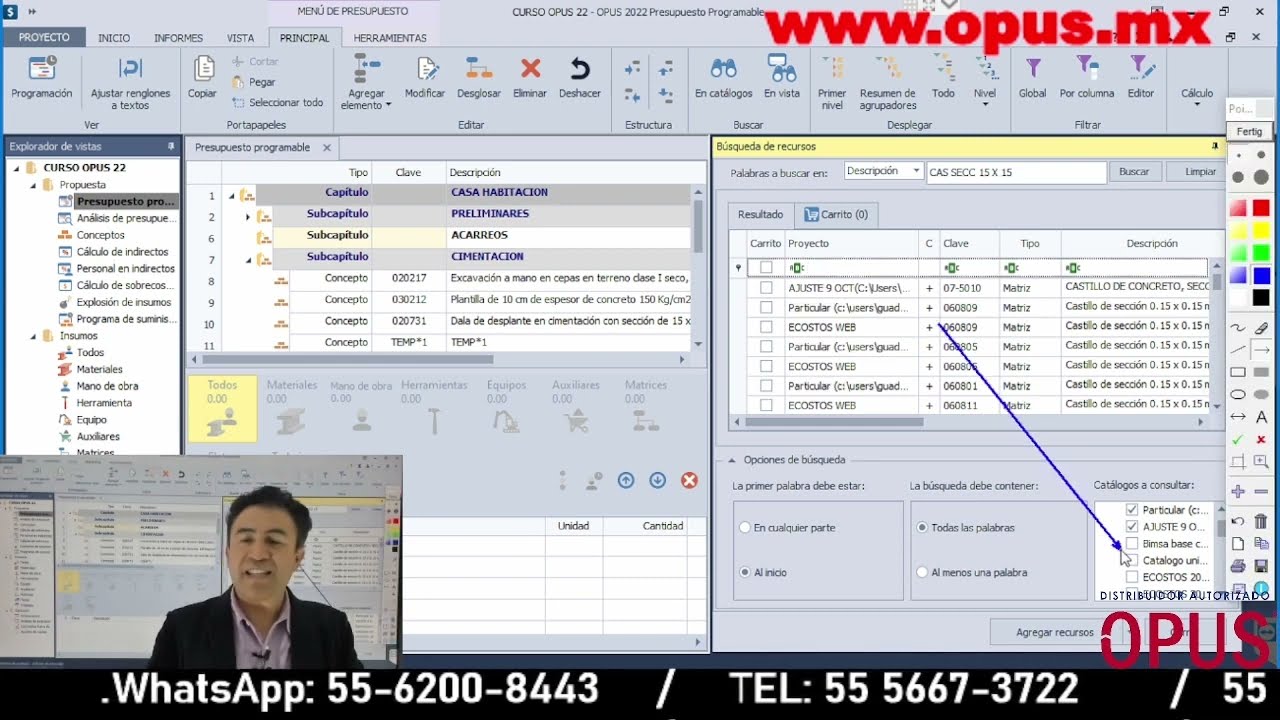Check the Carrito box for code 060805

click(766, 346)
